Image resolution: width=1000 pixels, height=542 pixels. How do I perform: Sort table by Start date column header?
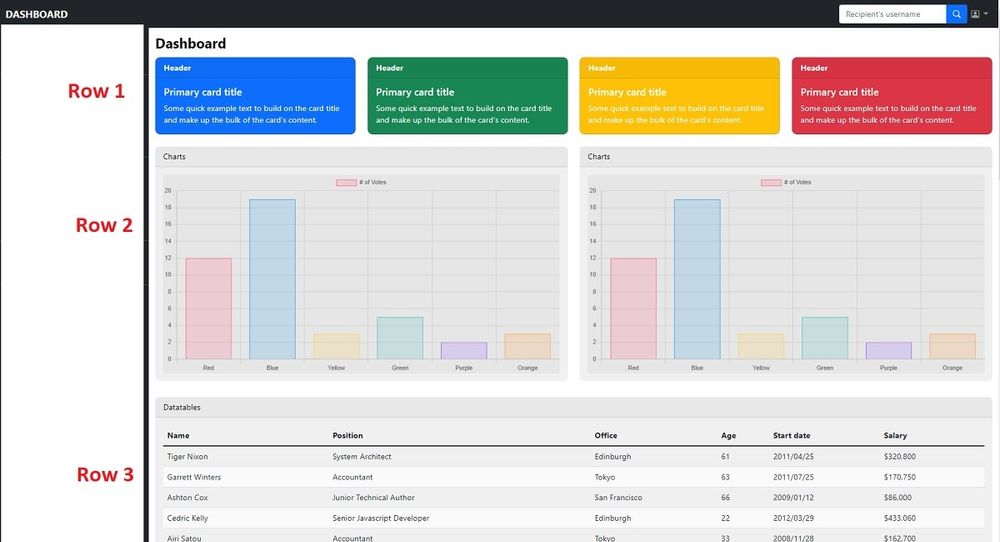(x=791, y=436)
